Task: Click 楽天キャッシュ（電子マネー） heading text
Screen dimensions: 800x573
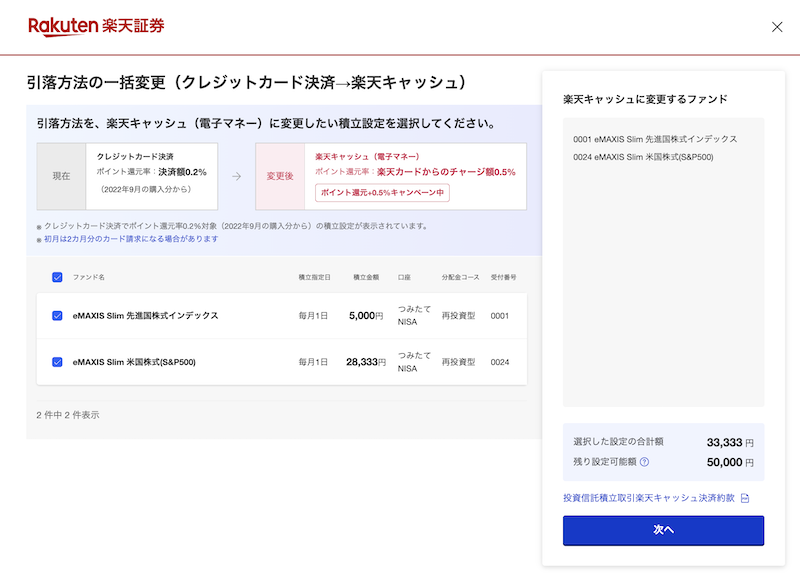Action: 367,156
